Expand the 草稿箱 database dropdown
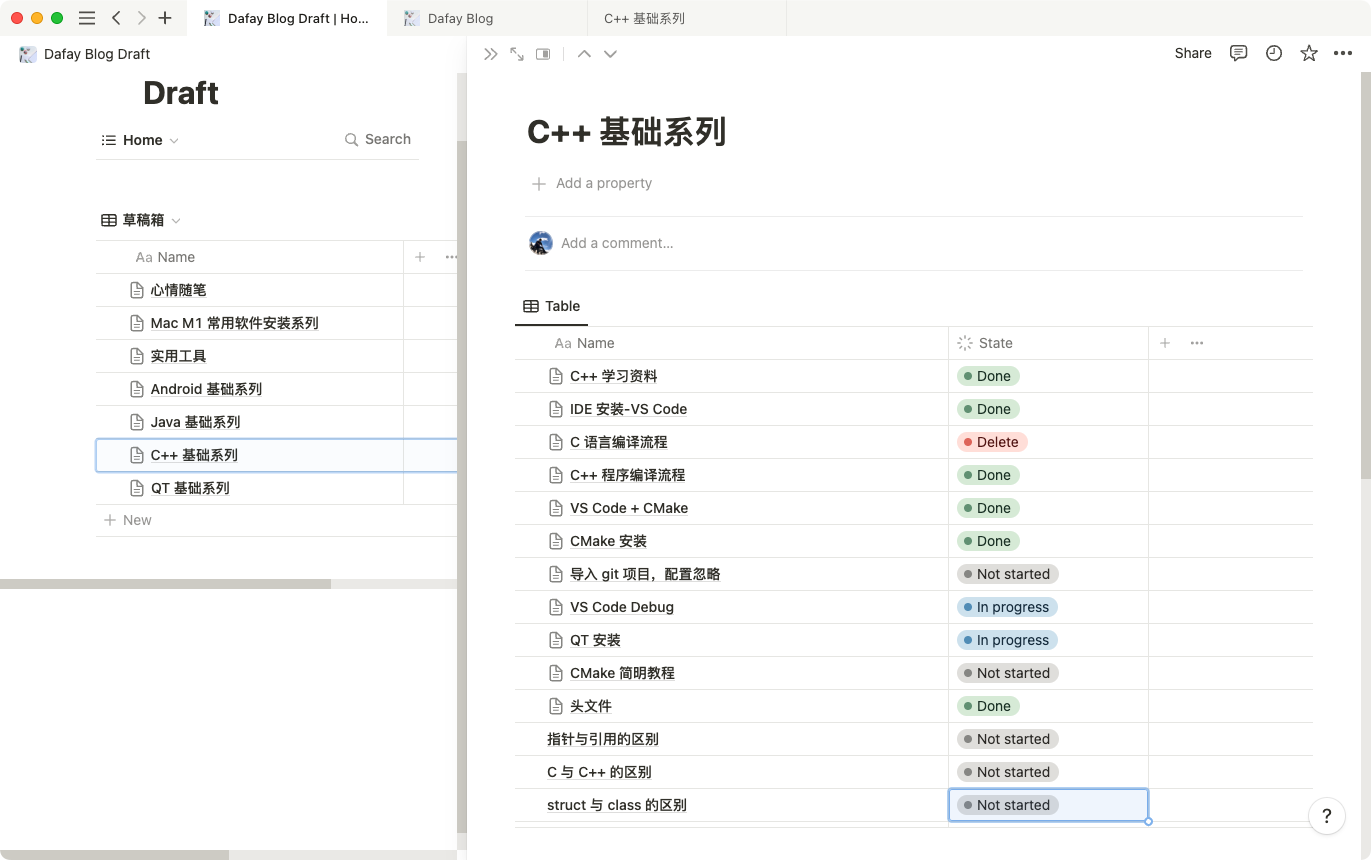The width and height of the screenshot is (1371, 860). 177,221
